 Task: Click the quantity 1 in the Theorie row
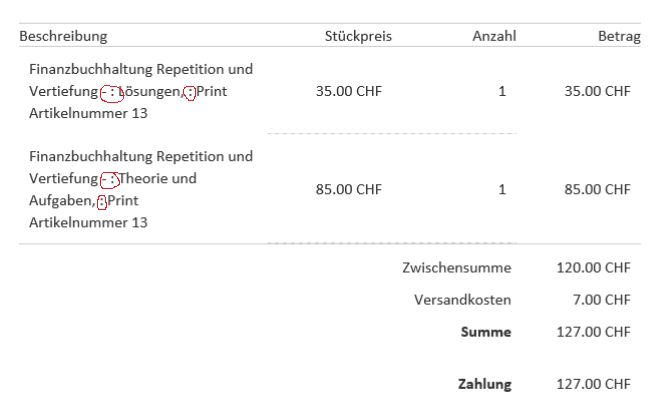pos(502,188)
